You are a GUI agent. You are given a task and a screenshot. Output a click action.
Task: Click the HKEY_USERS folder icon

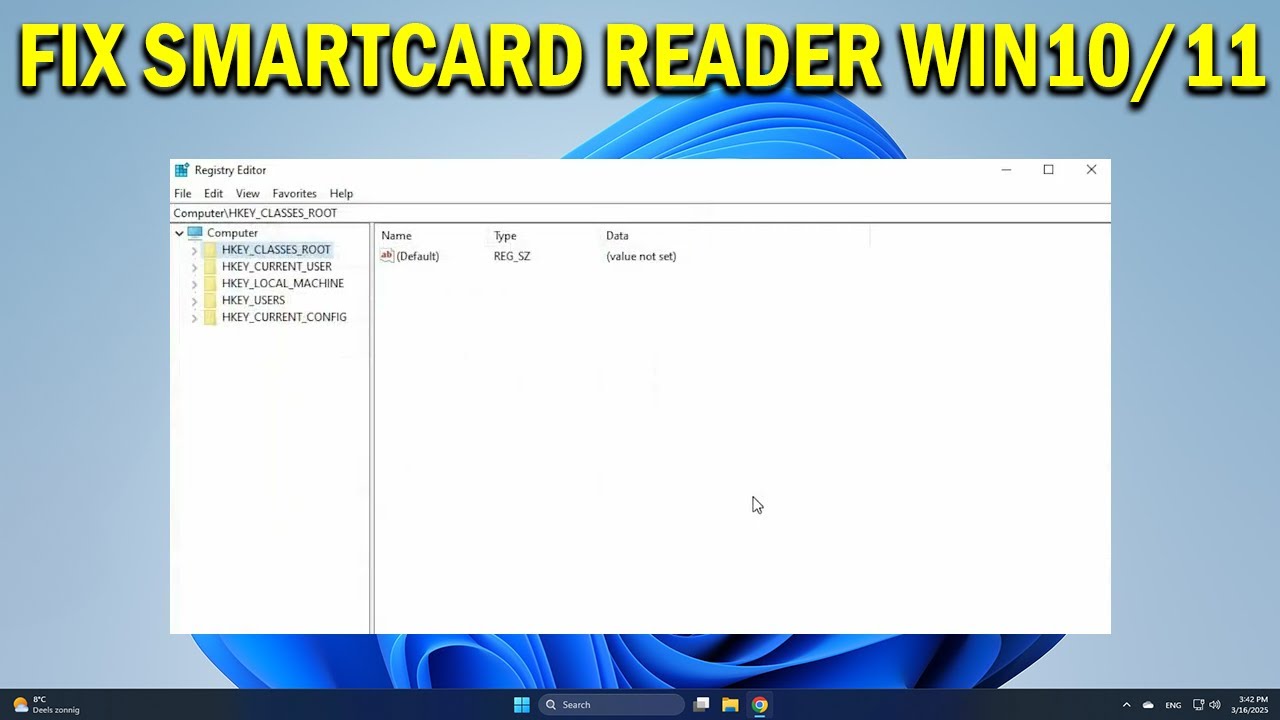tap(210, 300)
